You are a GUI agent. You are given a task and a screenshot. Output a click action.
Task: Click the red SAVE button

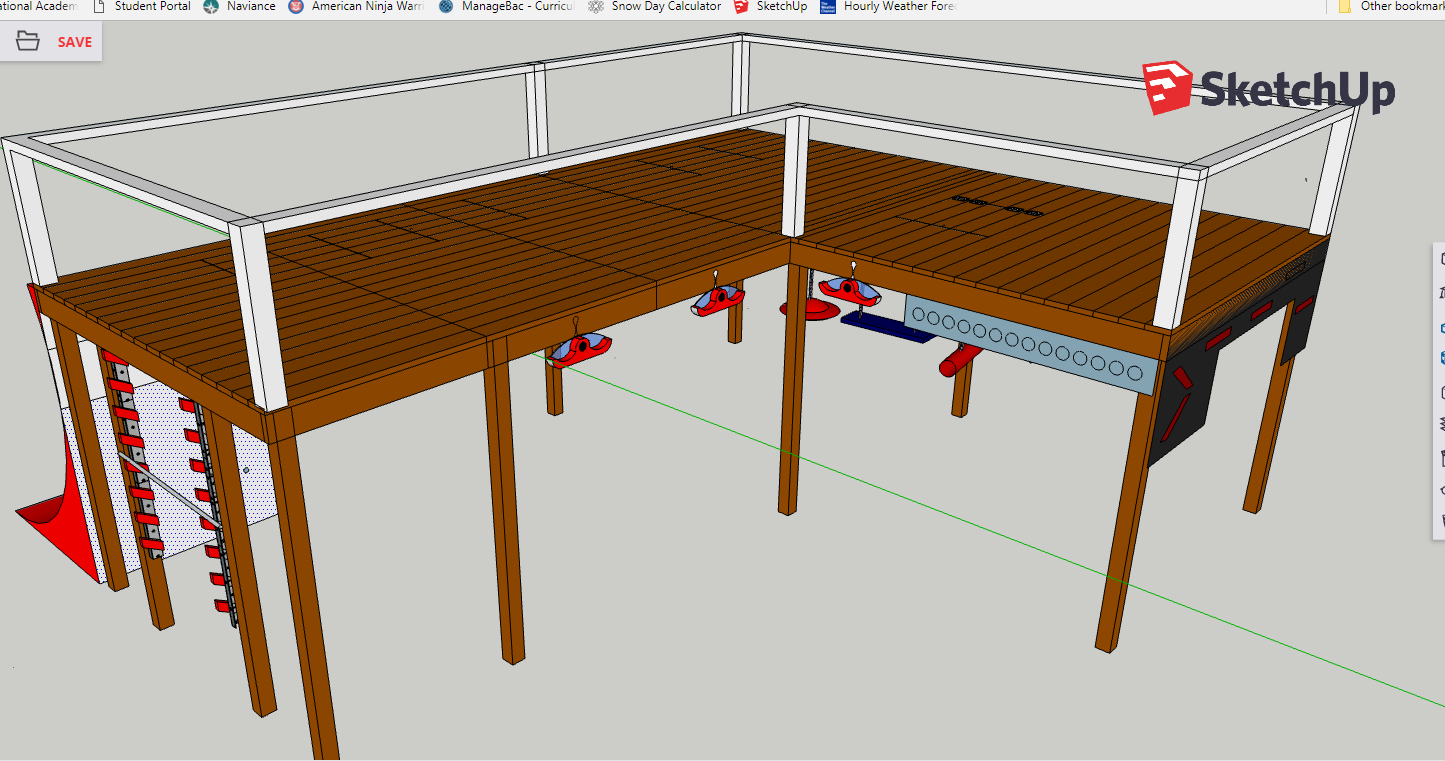point(75,42)
